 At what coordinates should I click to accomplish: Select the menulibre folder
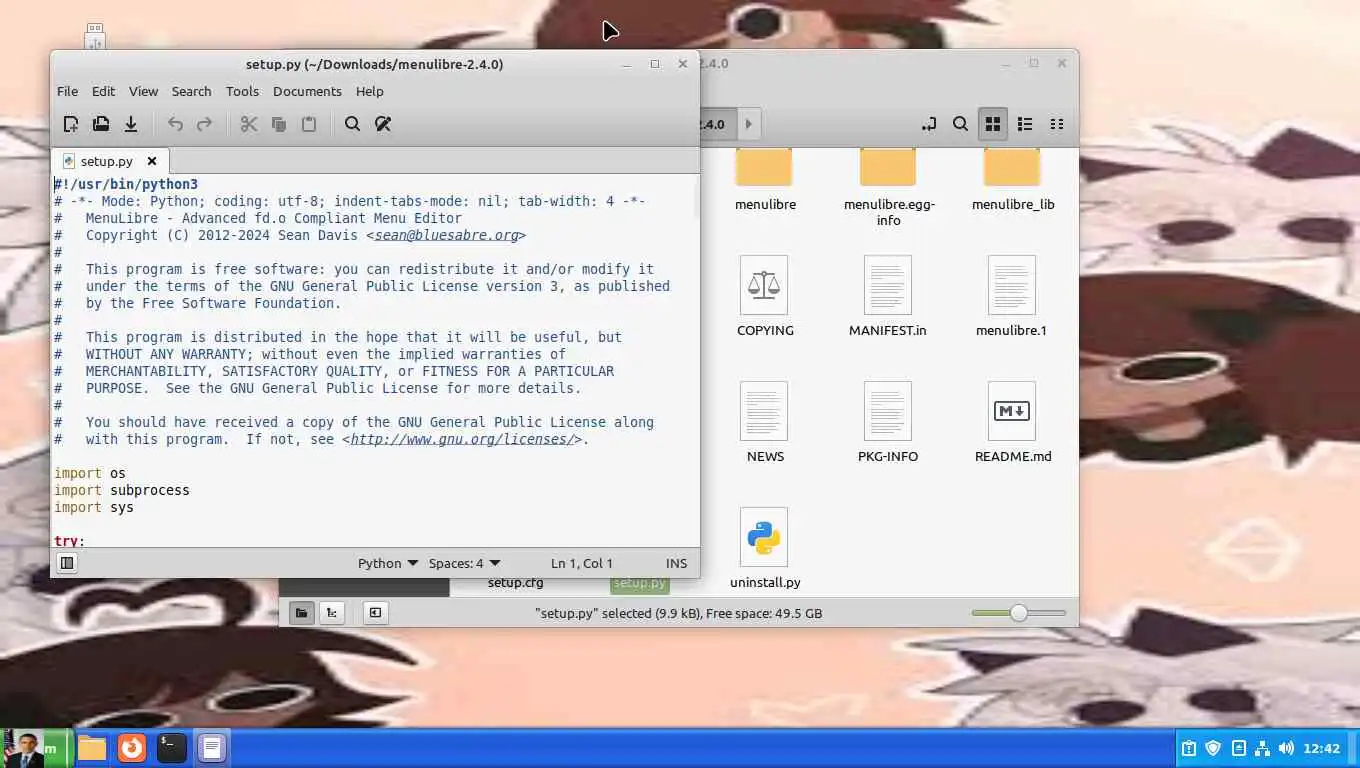tap(765, 180)
